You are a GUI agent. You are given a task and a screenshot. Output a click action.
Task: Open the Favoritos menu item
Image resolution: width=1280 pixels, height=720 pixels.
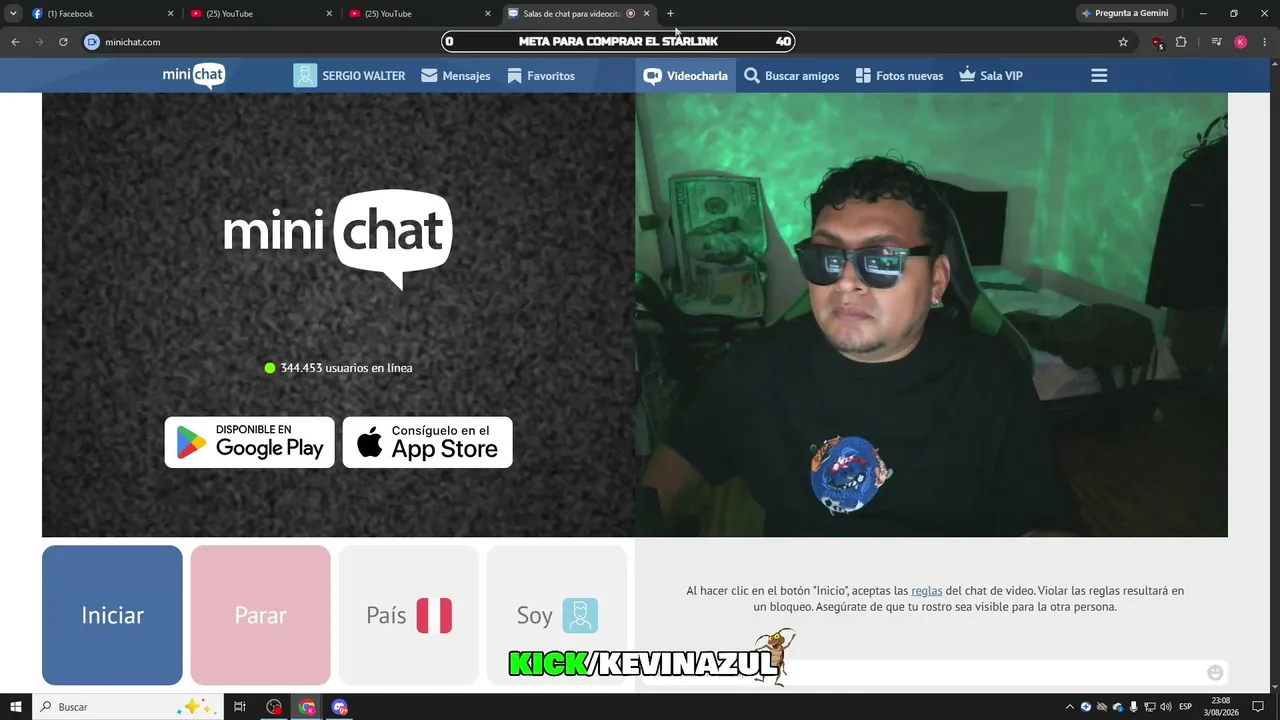click(541, 76)
